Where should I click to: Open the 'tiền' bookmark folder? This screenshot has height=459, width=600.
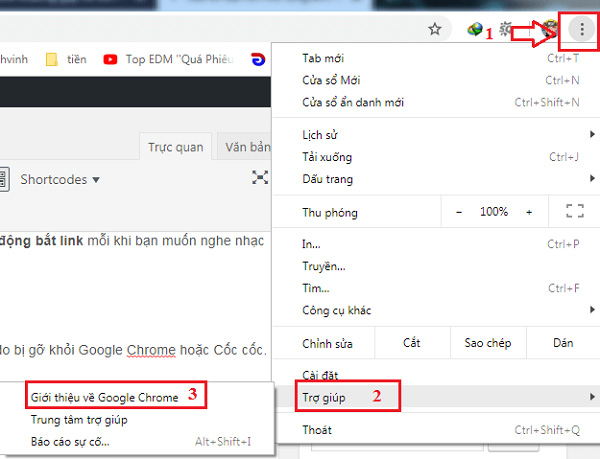click(66, 59)
